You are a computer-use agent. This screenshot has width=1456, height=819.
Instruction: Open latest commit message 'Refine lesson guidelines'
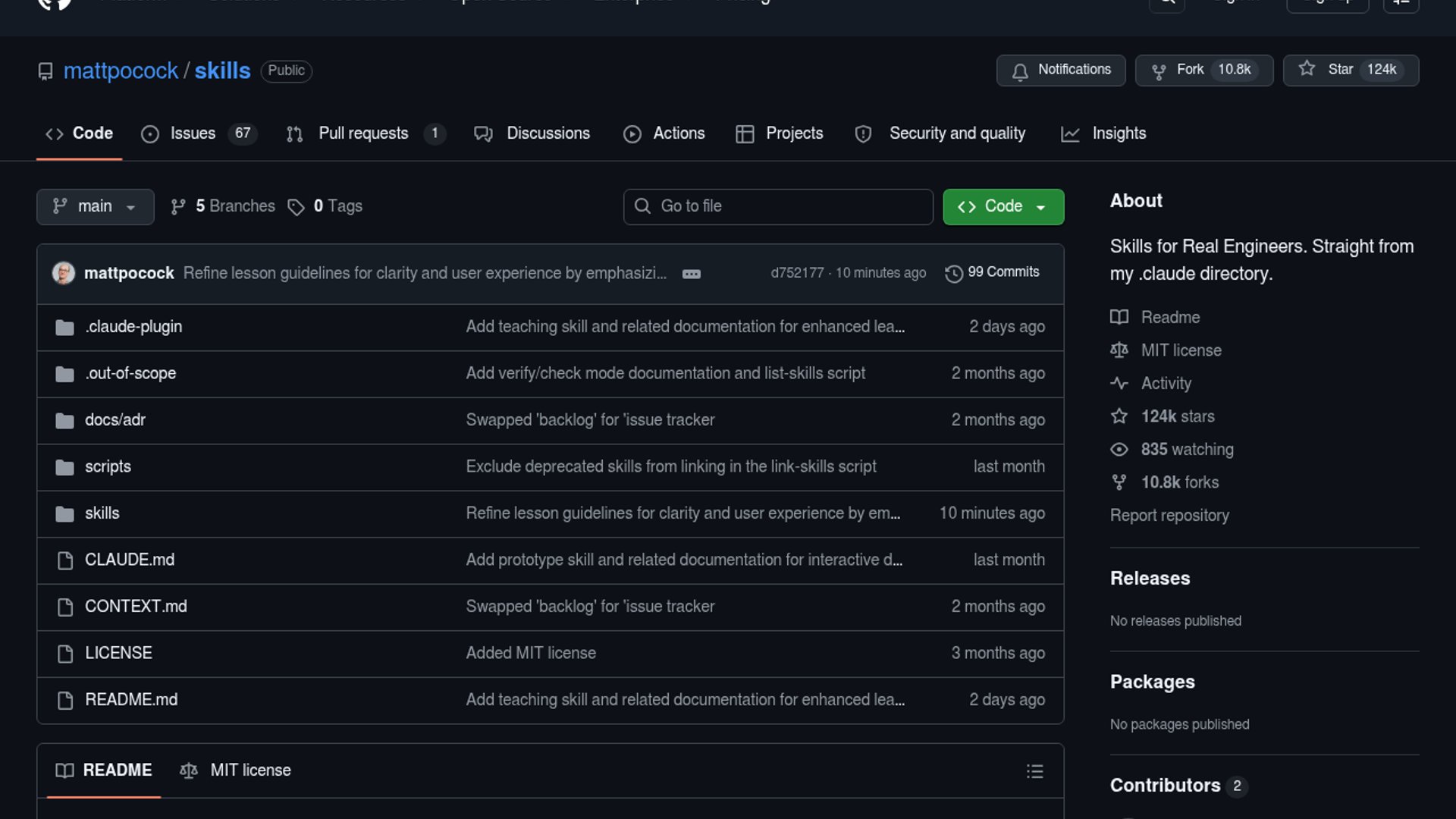click(x=425, y=274)
